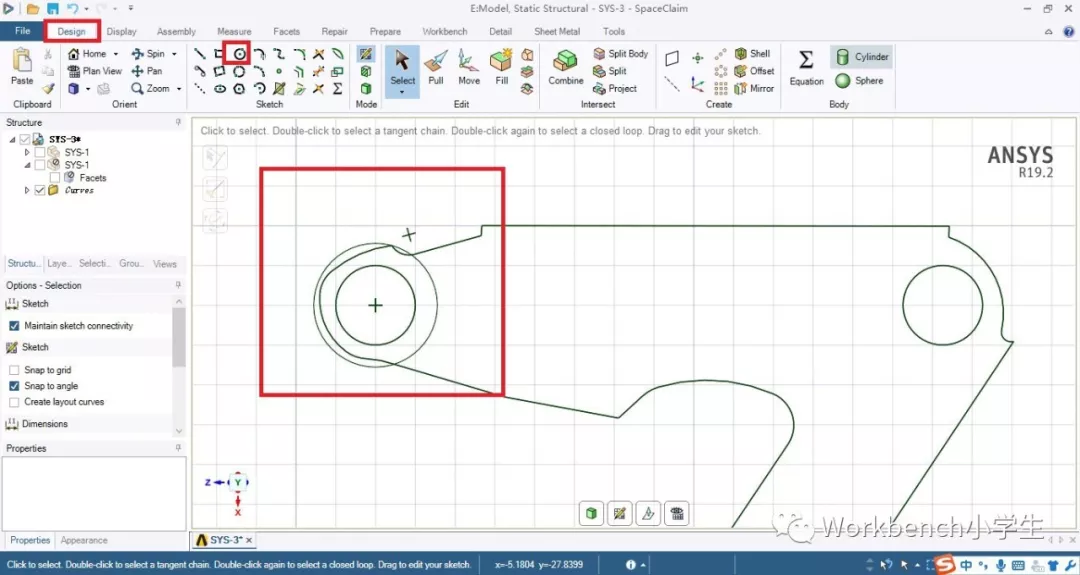Open the File menu
Image resolution: width=1080 pixels, height=575 pixels.
pyautogui.click(x=23, y=31)
